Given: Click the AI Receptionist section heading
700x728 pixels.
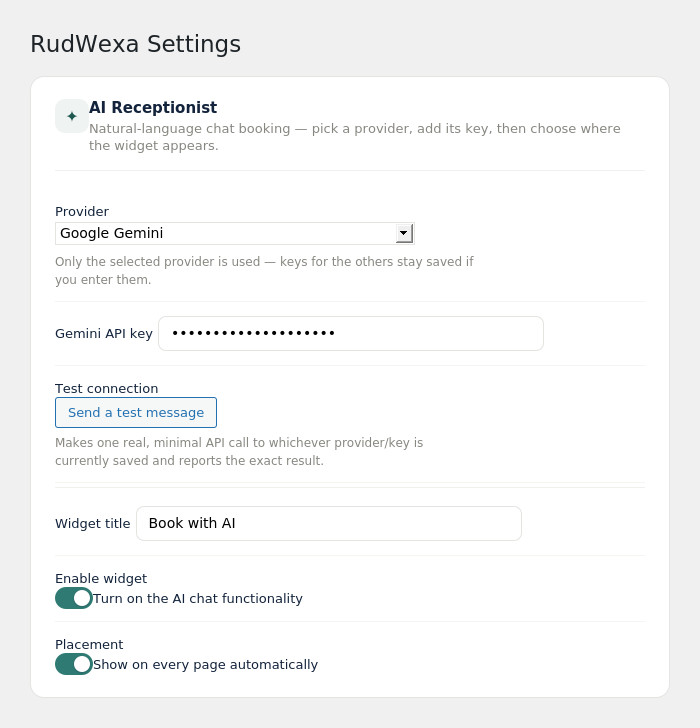Looking at the screenshot, I should click(x=153, y=107).
